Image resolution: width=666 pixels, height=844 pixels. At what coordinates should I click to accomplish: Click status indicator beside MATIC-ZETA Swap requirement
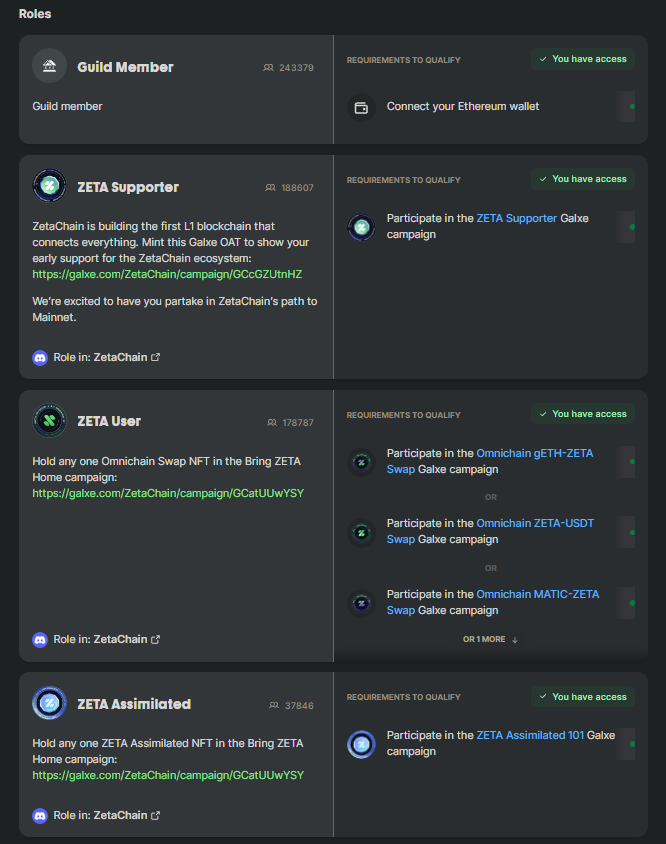632,603
